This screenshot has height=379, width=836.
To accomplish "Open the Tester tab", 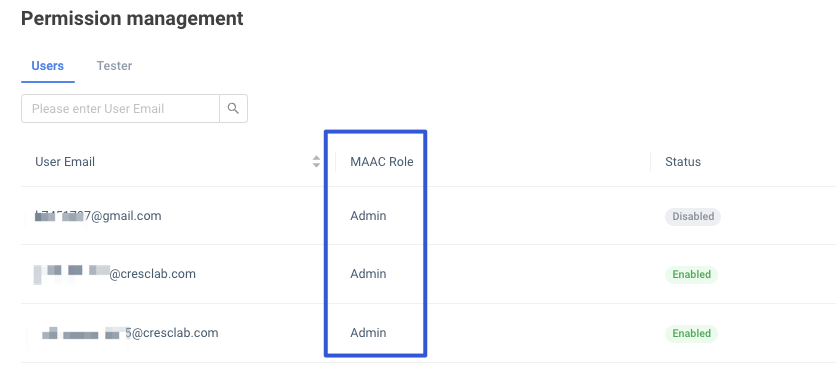I will click(x=114, y=66).
